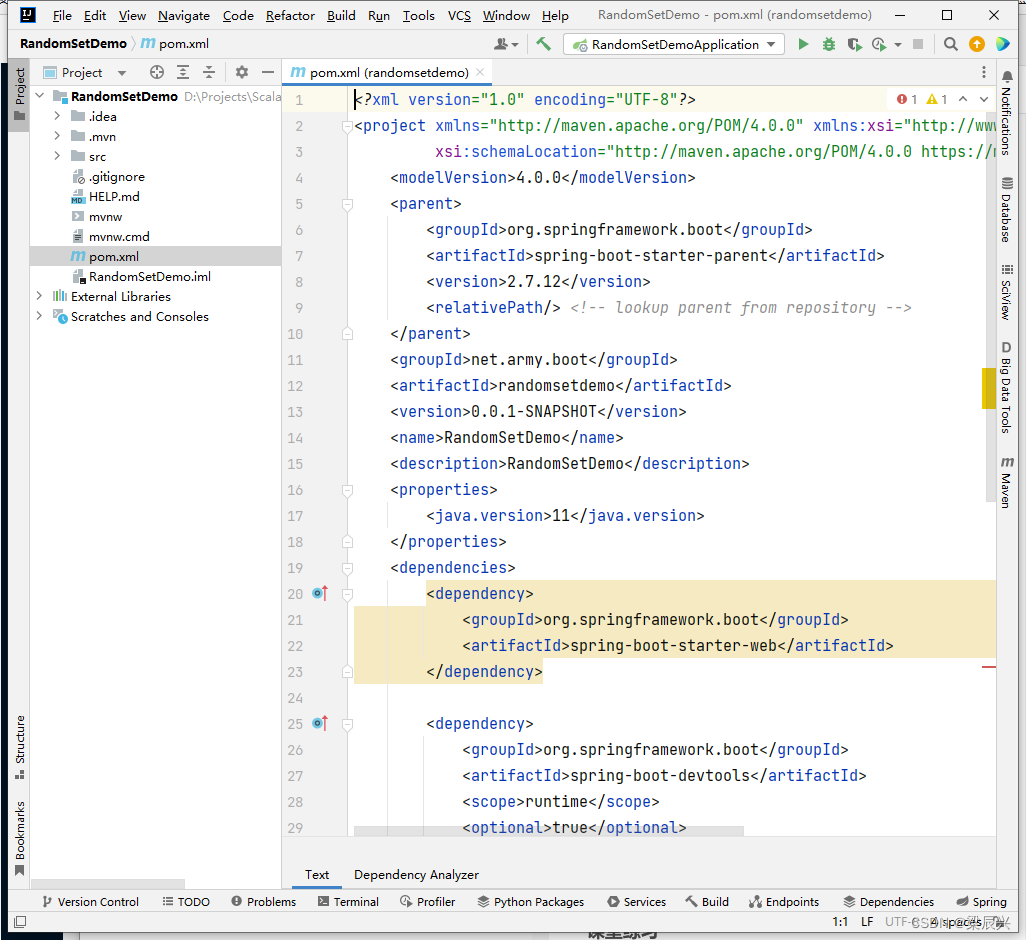Viewport: 1026px width, 940px height.
Task: Click Expand All icon in Project panel
Action: [183, 72]
